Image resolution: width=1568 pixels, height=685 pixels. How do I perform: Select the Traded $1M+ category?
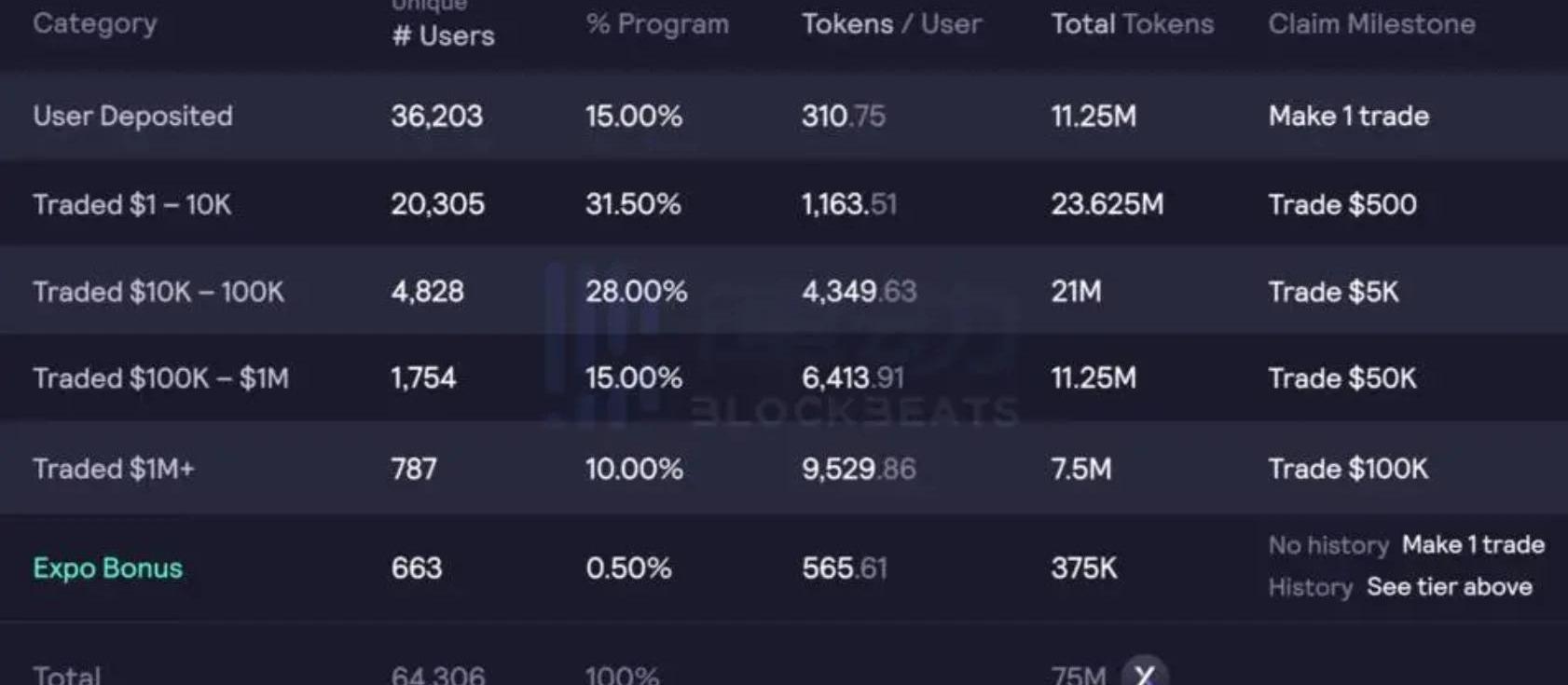tap(113, 468)
